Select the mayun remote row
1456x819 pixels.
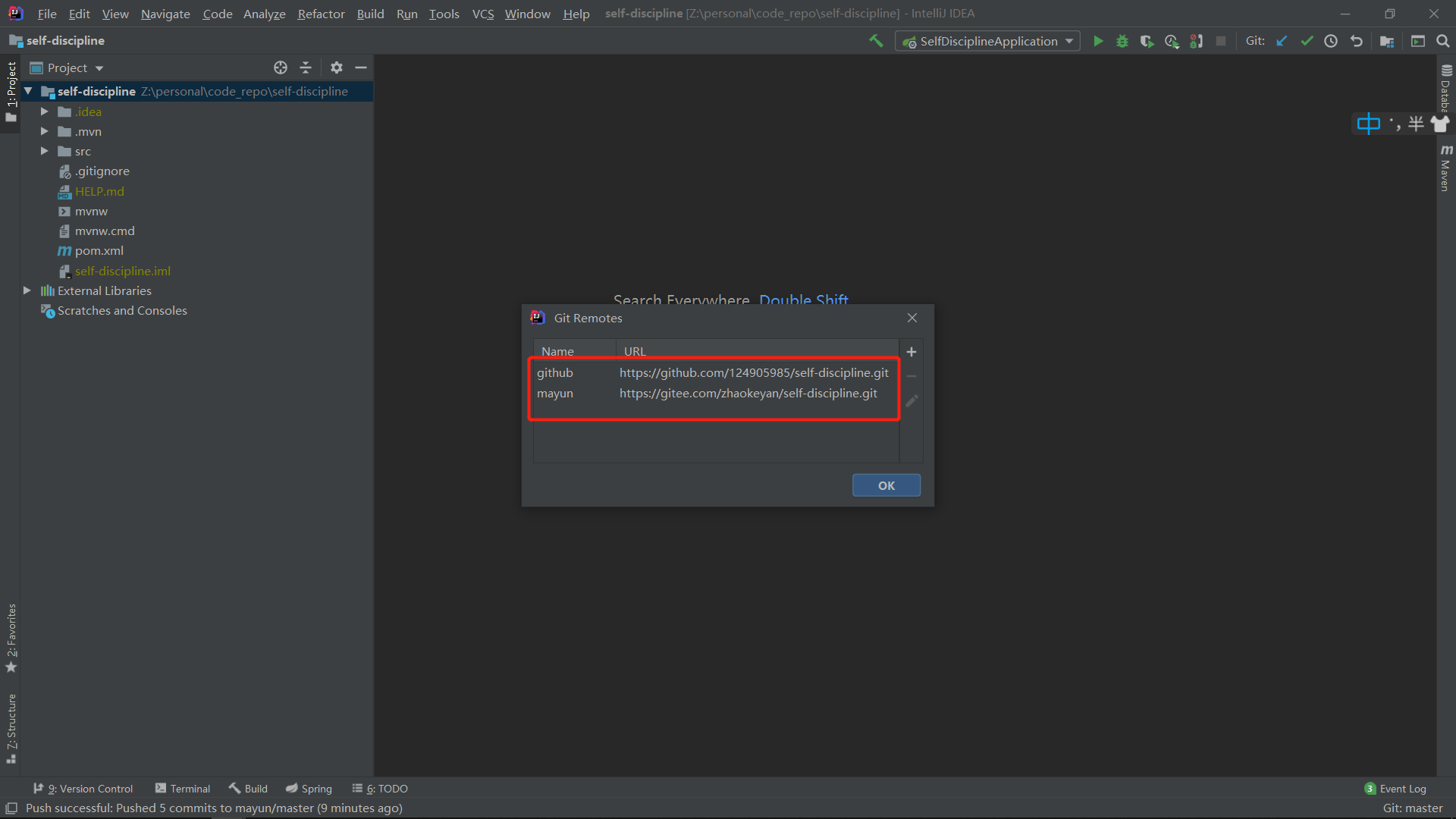point(713,393)
